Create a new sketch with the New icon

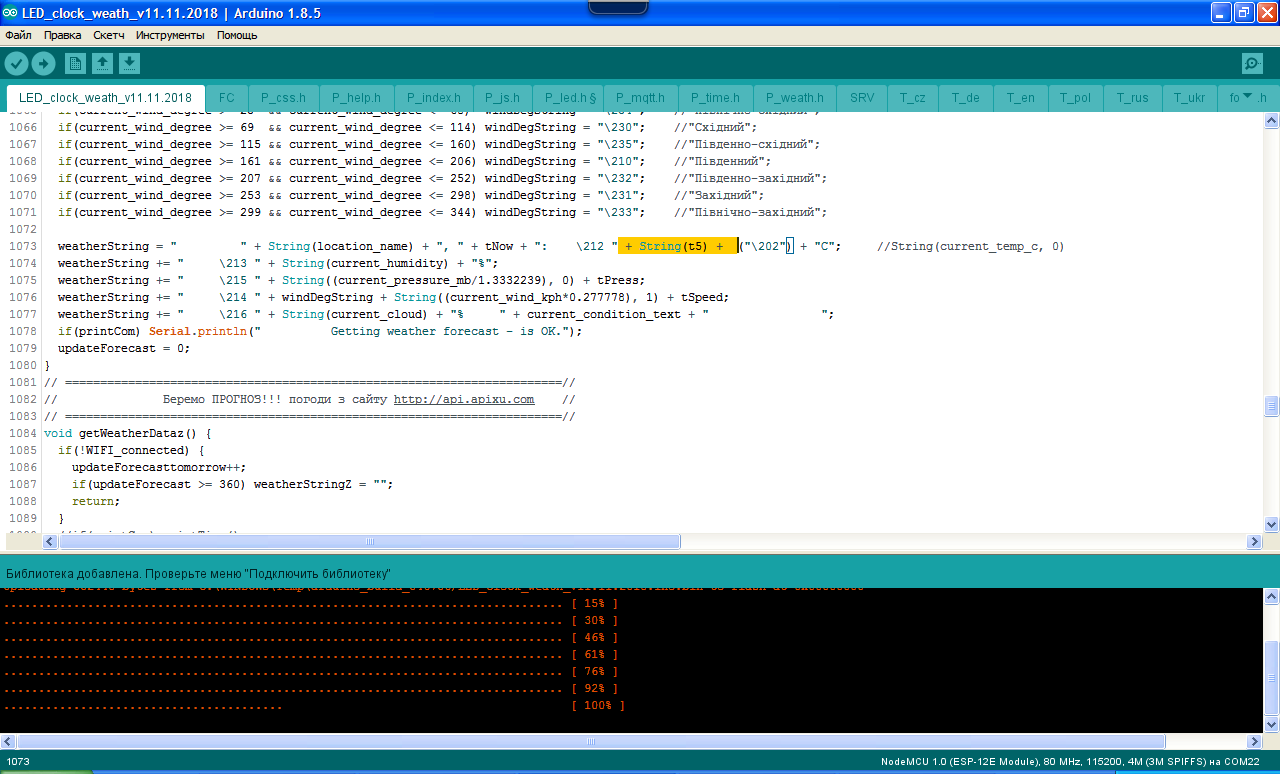coord(75,63)
